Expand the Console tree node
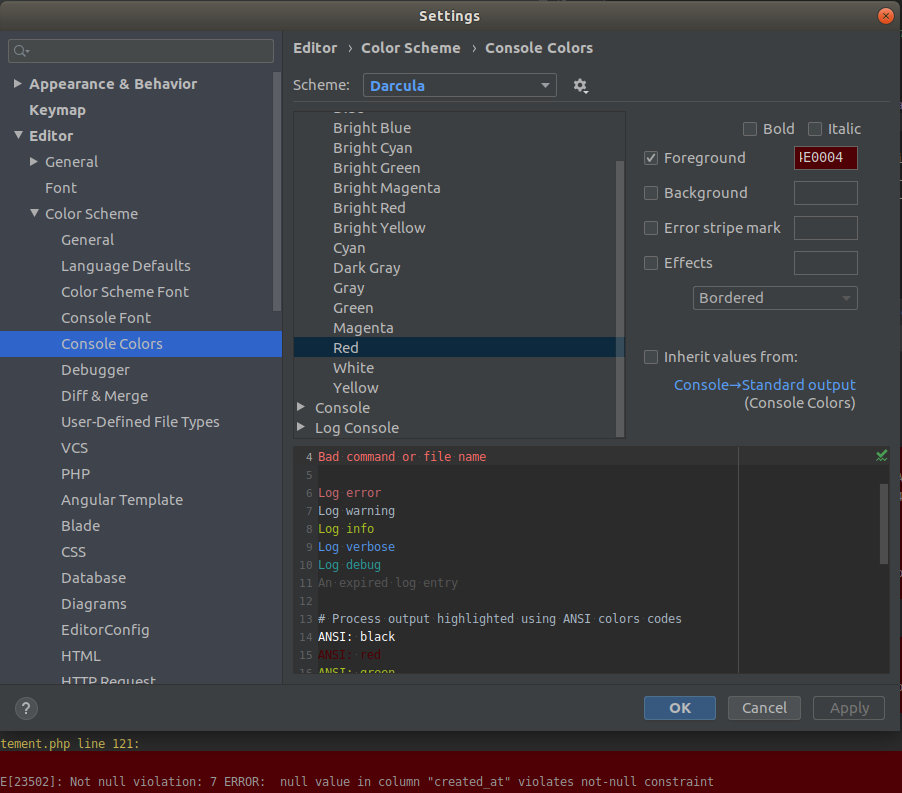This screenshot has width=902, height=793. coord(301,407)
